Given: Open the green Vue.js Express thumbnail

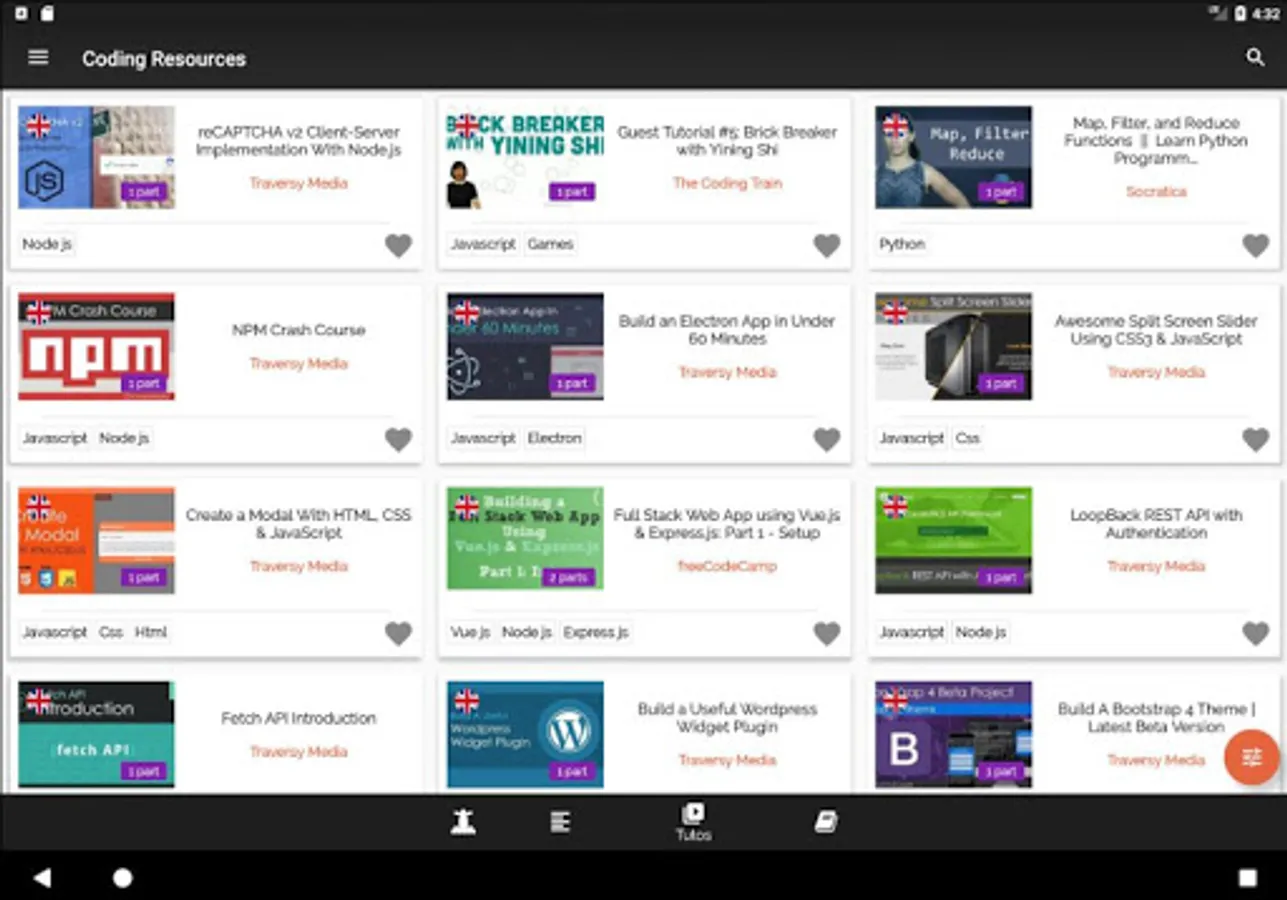Looking at the screenshot, I should [x=525, y=540].
